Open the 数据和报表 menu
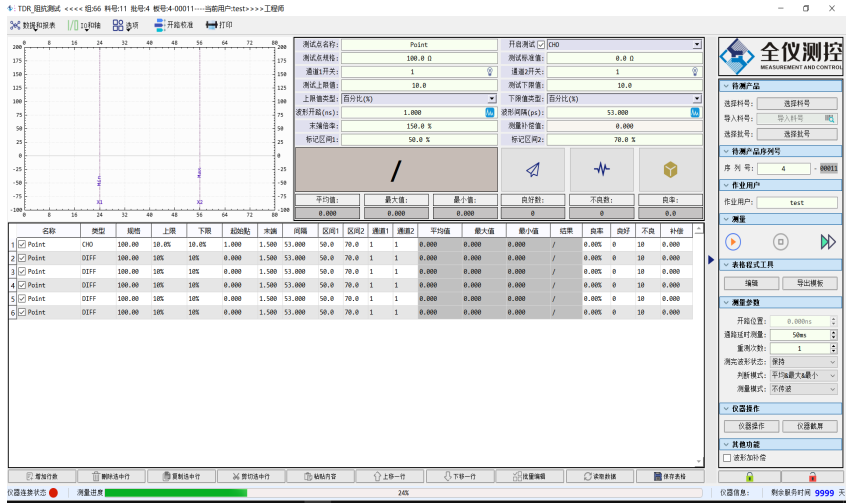Viewport: 846px width, 504px height. (x=33, y=24)
